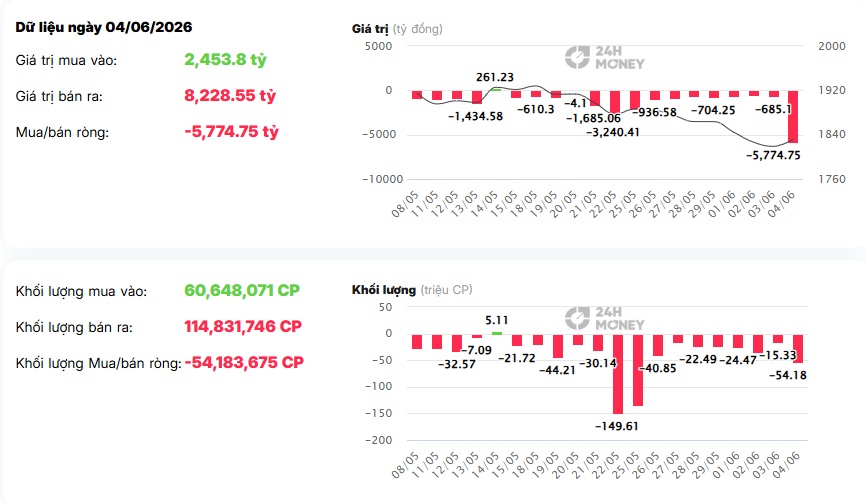Click the Dữ liệu ngày 04/06/2026 heading
Viewport: 865px width, 504px height.
point(104,27)
